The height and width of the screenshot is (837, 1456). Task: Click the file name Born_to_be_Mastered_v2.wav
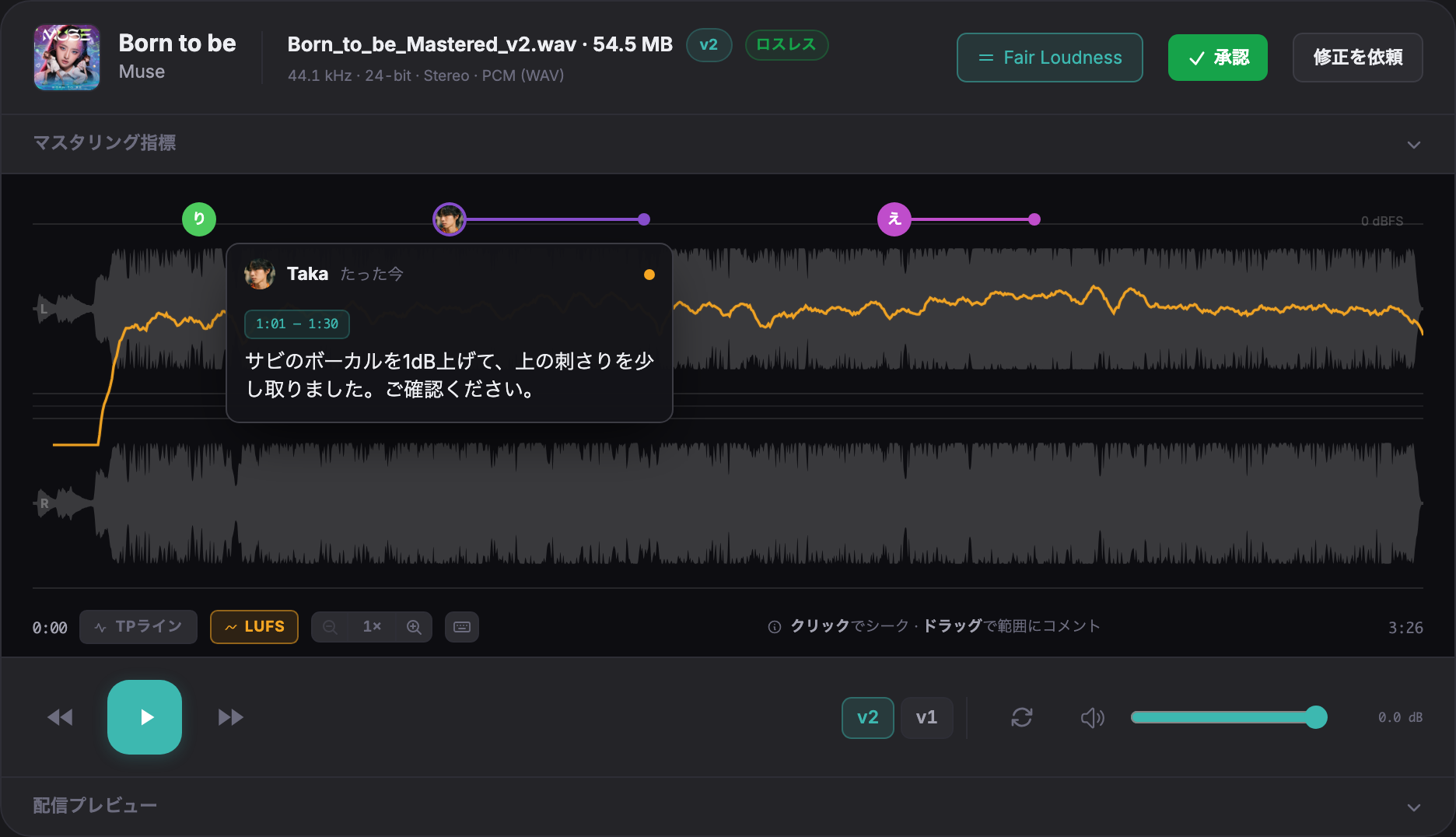432,44
